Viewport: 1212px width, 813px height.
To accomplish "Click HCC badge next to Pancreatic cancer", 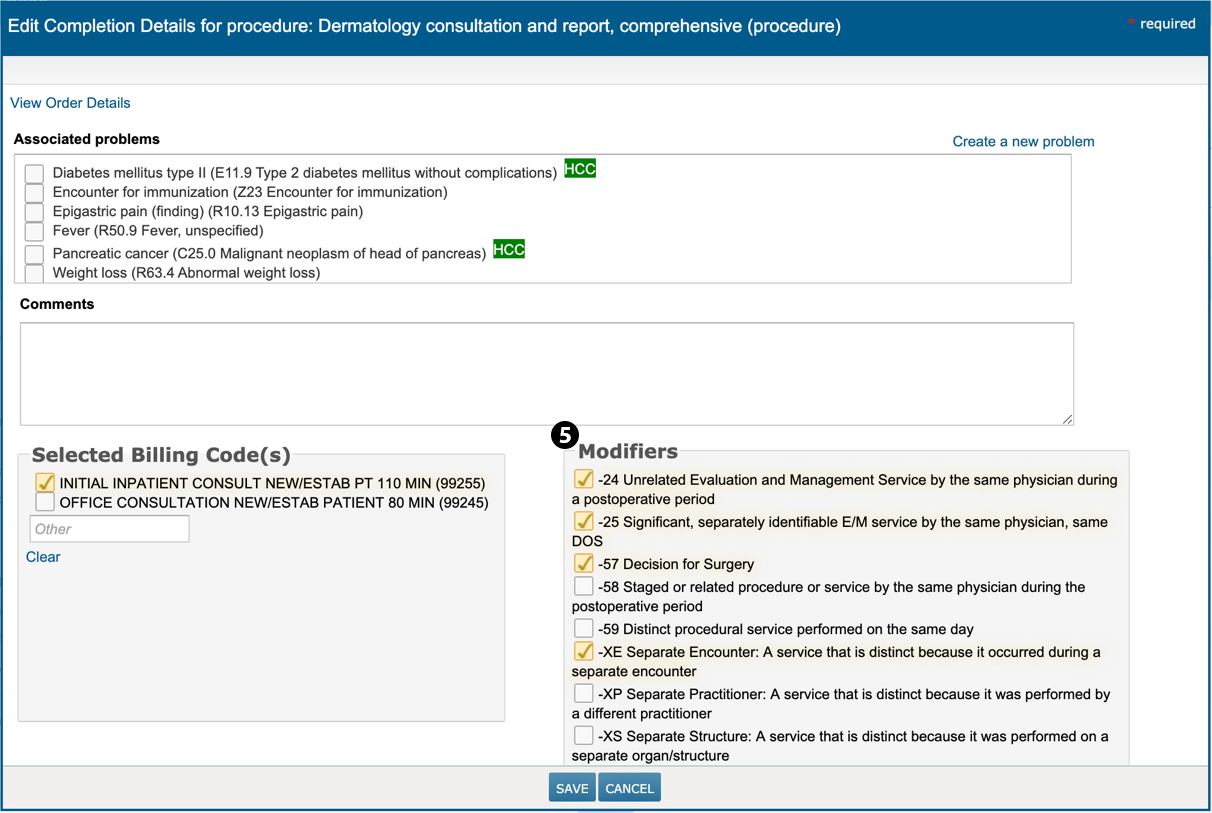I will [x=509, y=250].
